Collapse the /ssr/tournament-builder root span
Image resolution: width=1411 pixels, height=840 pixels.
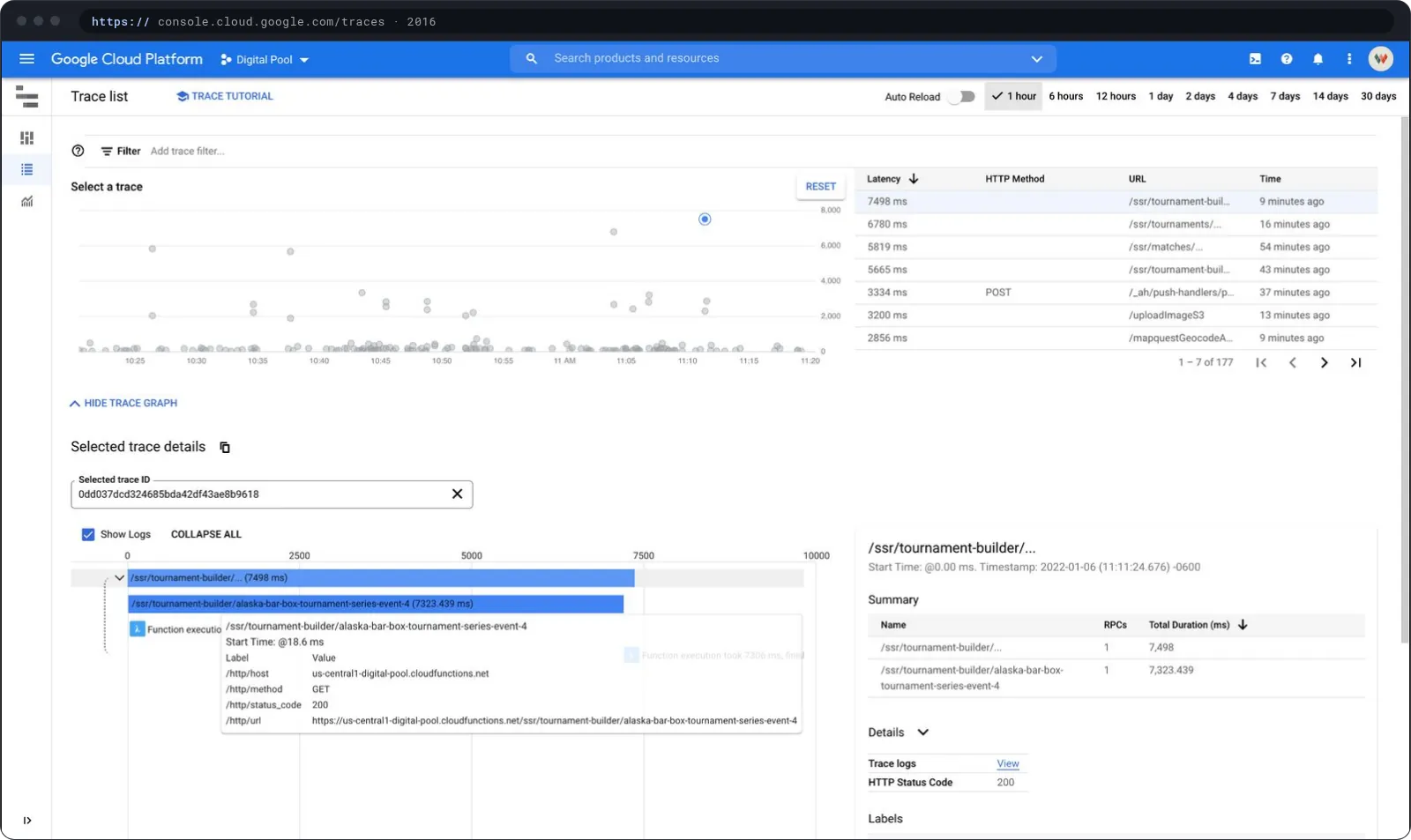point(119,578)
